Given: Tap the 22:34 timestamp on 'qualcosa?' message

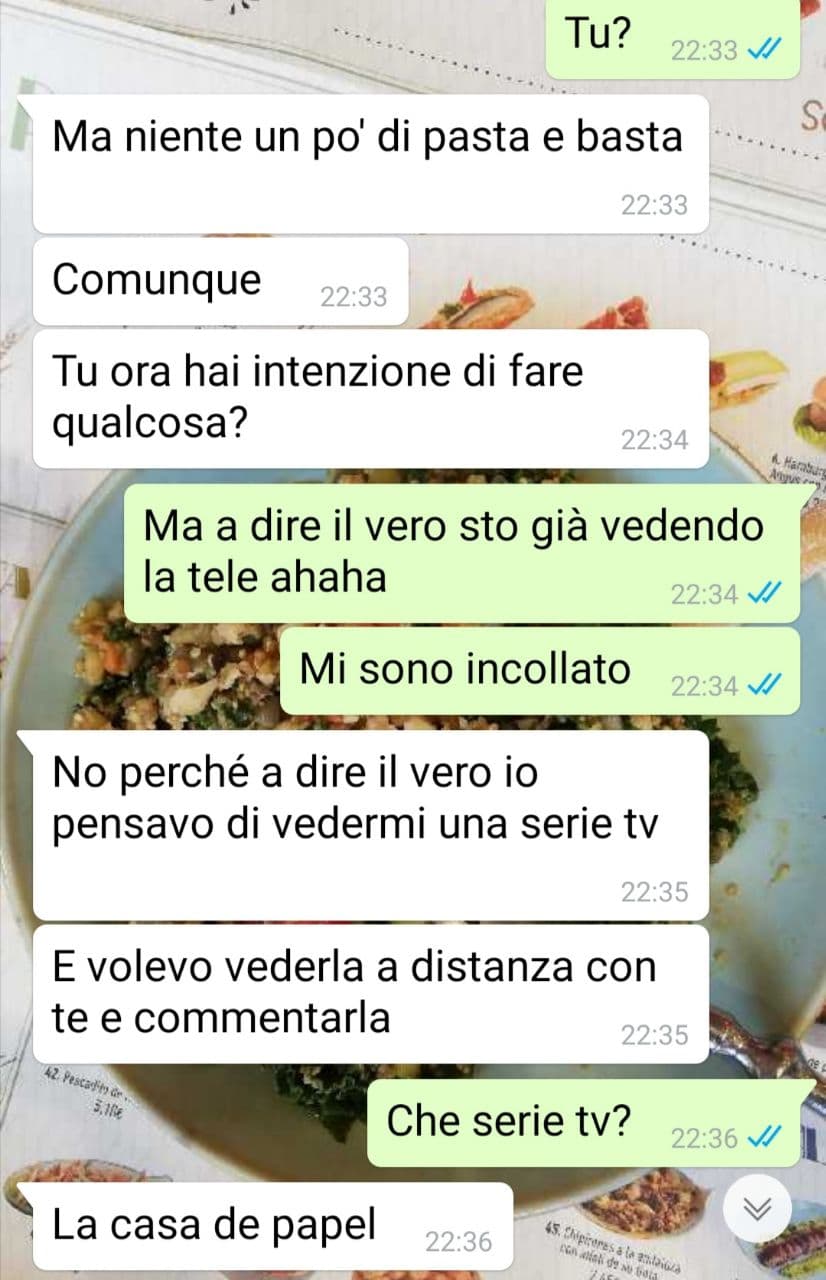Looking at the screenshot, I should pos(655,439).
